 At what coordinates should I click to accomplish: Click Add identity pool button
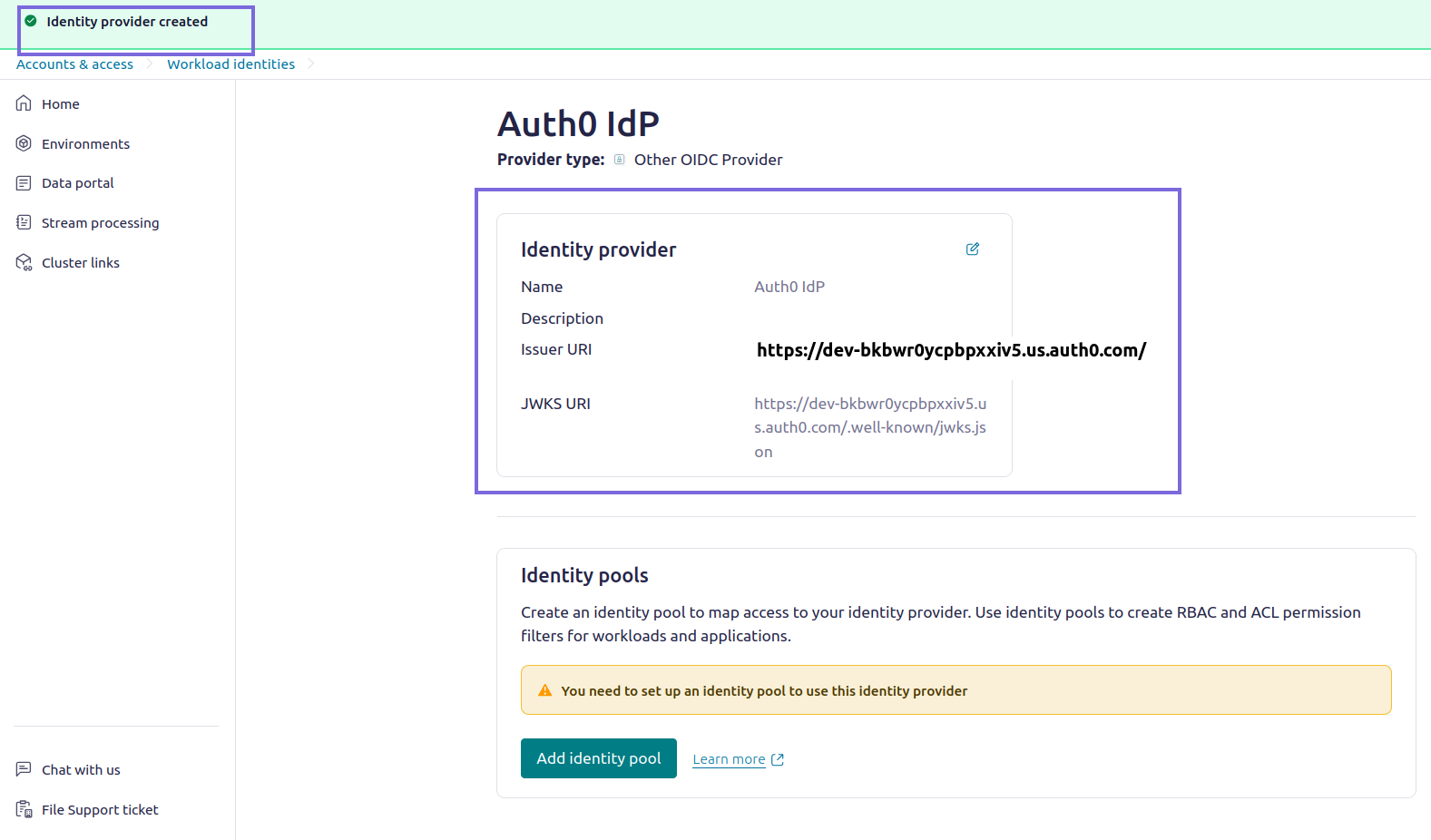[599, 758]
